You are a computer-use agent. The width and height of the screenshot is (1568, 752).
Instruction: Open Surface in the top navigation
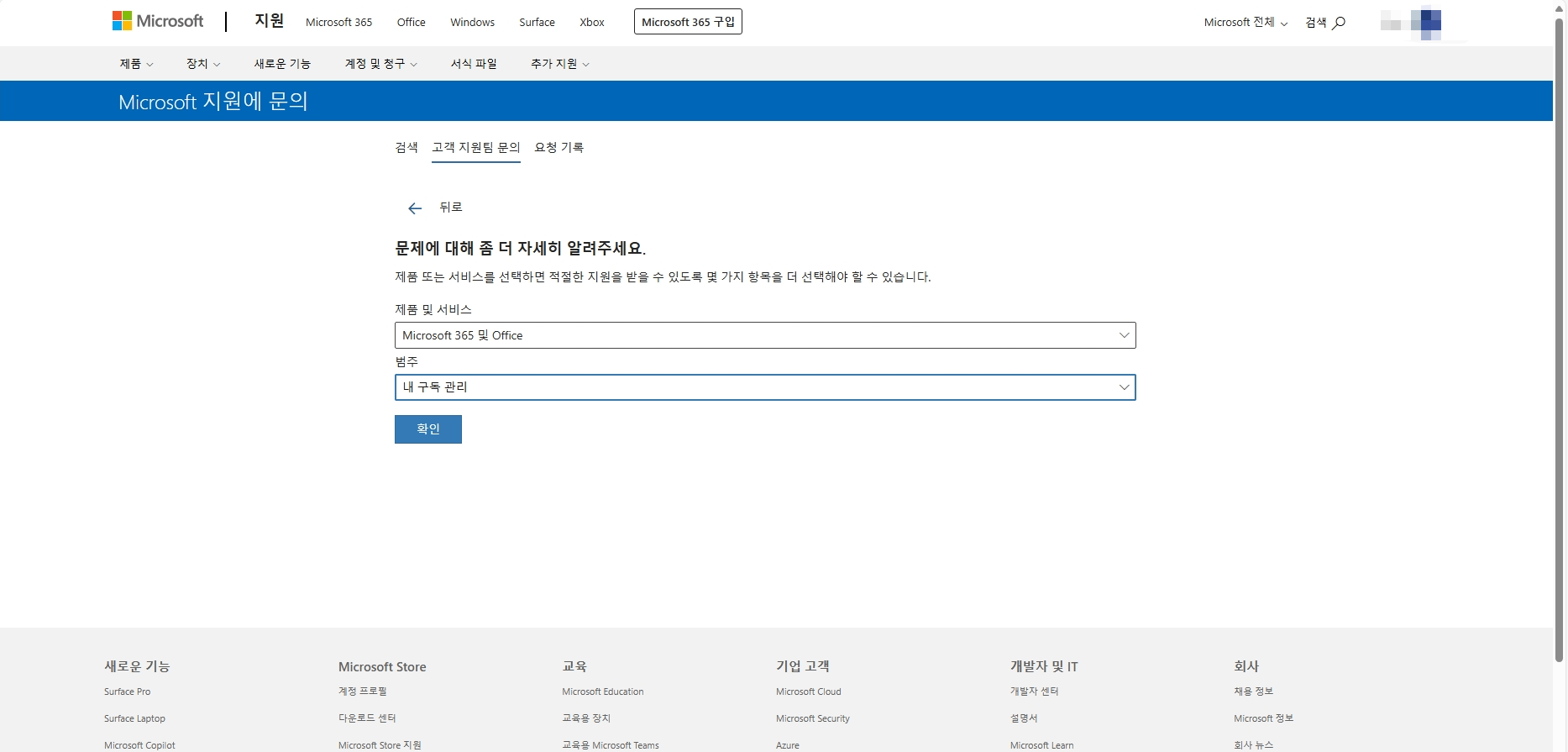(537, 23)
